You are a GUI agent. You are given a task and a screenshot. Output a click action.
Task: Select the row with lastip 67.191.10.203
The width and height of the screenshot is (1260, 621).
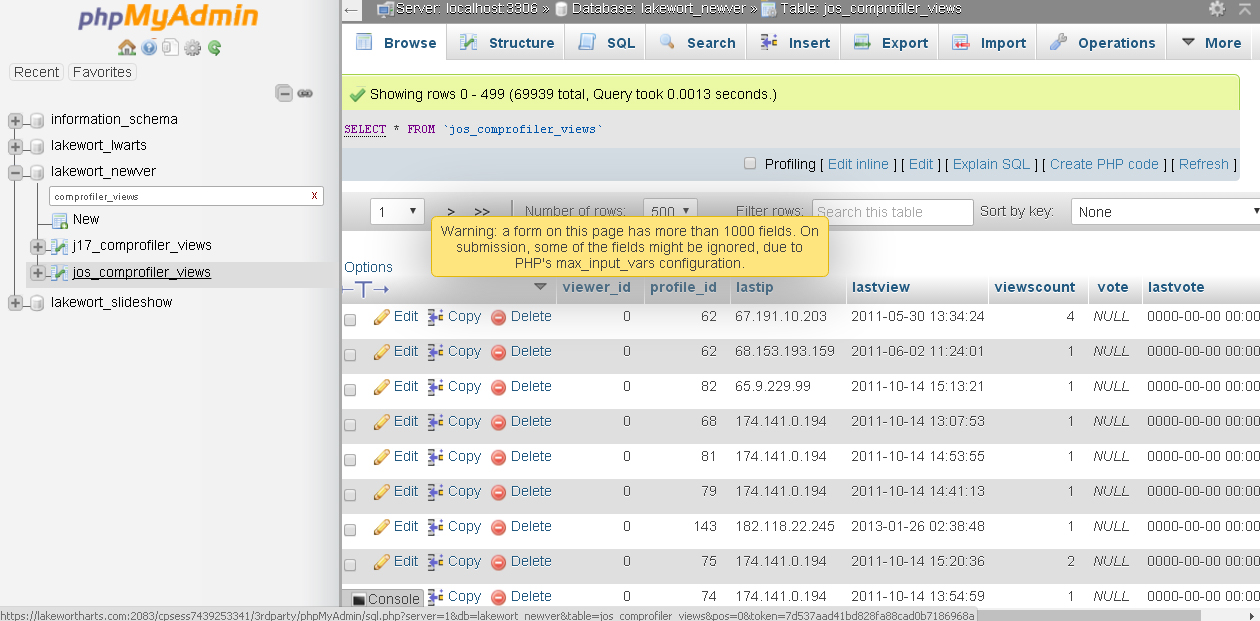click(350, 320)
